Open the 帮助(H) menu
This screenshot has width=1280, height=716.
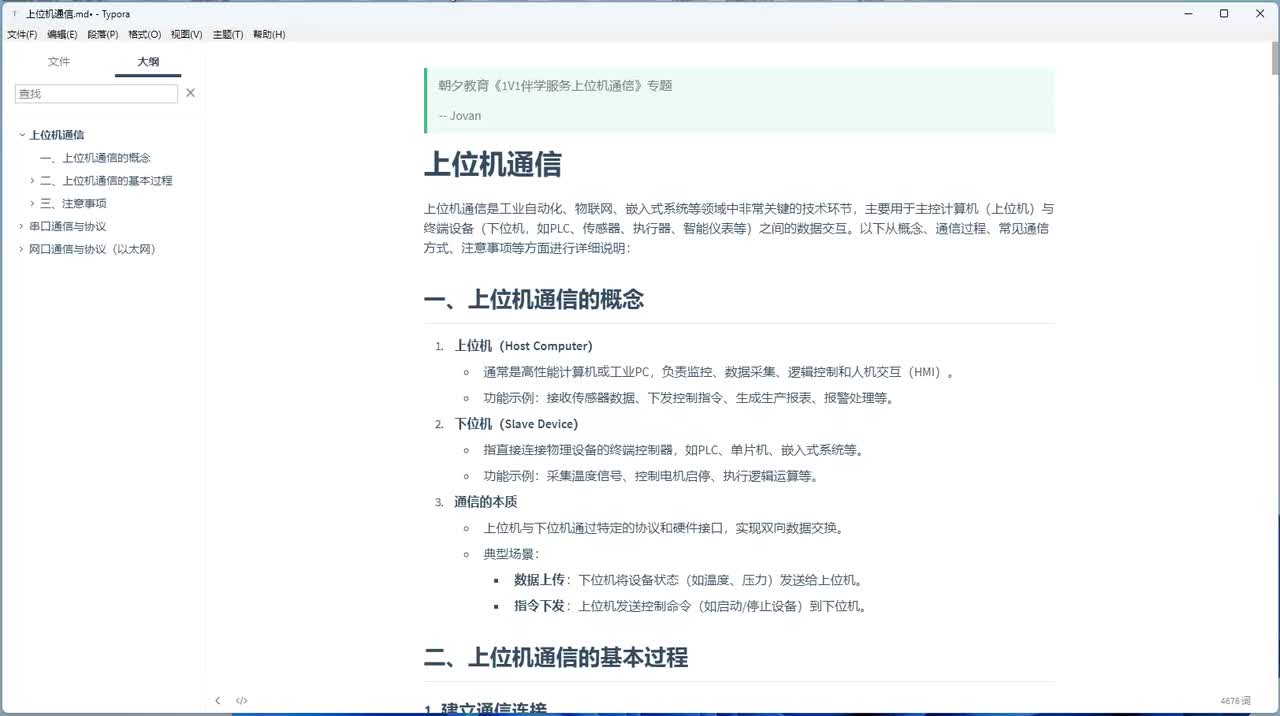269,34
